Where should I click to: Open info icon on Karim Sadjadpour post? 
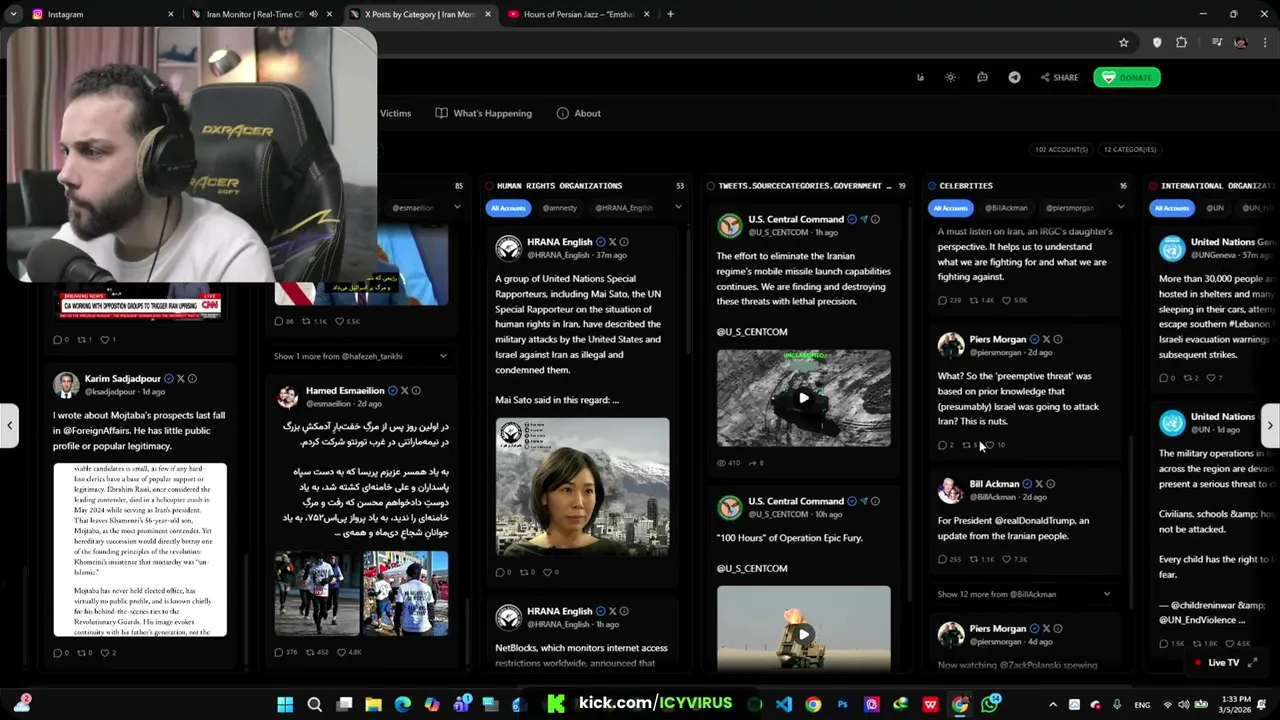pyautogui.click(x=192, y=379)
